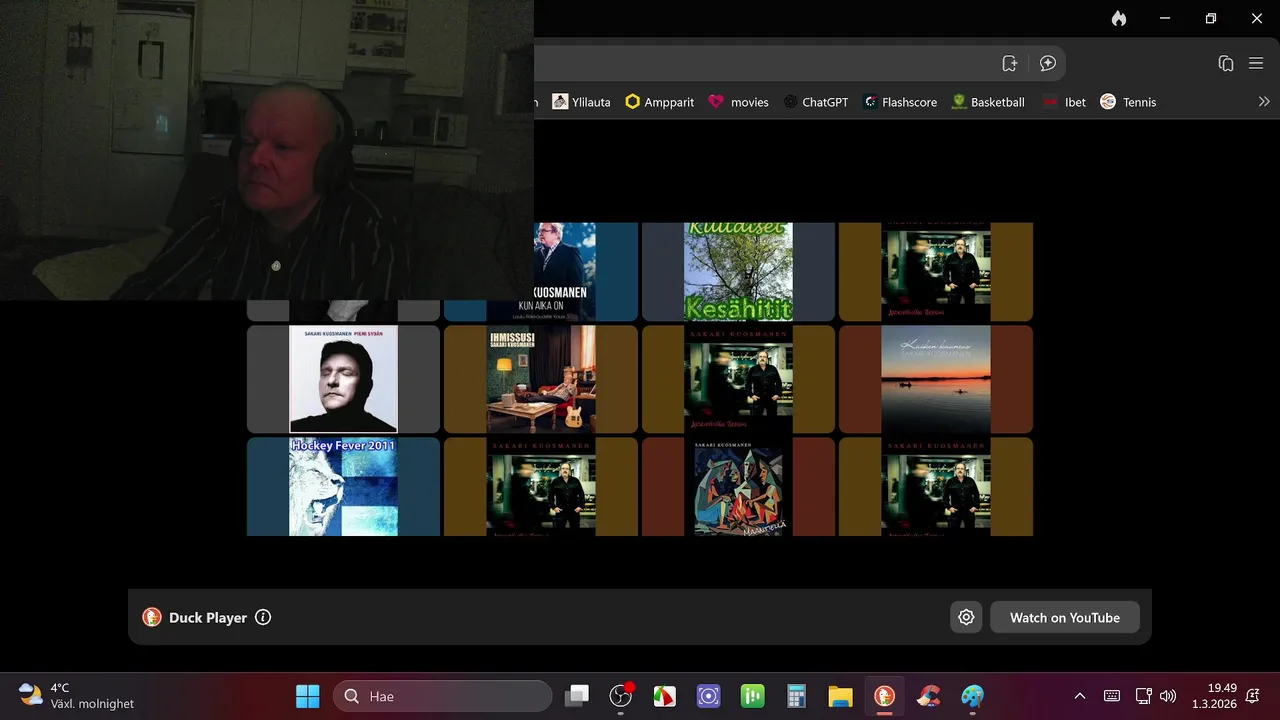Open OBS Studio from the taskbar
This screenshot has width=1280, height=720.
(621, 696)
